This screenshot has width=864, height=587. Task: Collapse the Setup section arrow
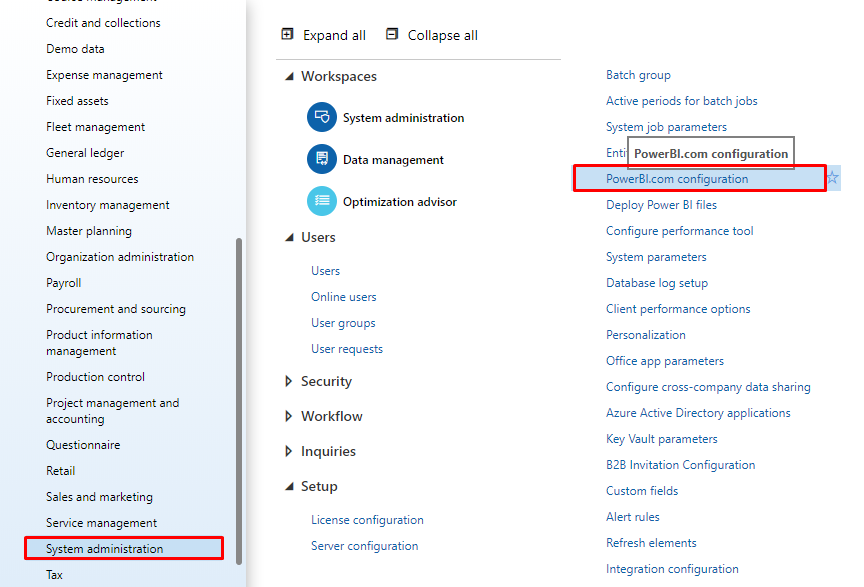[289, 486]
